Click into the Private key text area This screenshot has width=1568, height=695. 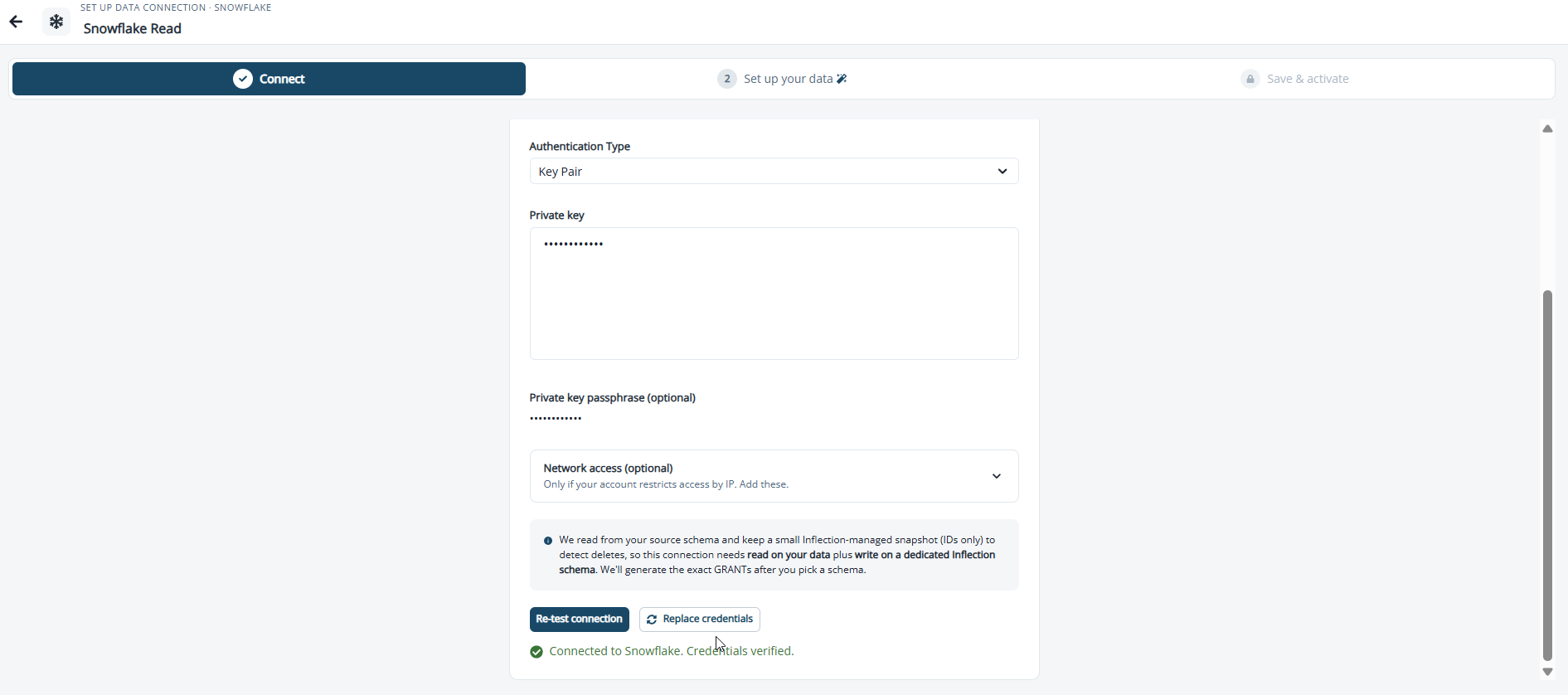coord(774,294)
